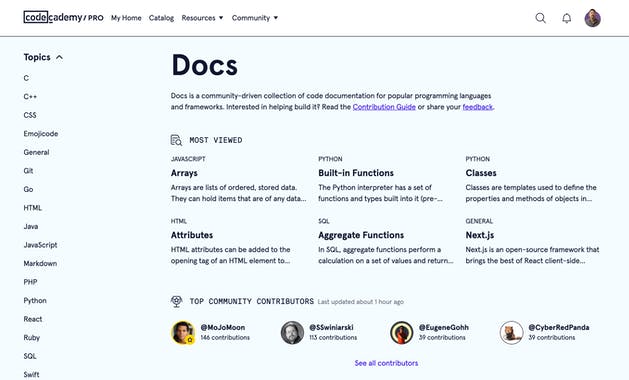Image resolution: width=629 pixels, height=380 pixels.
Task: Open the Attributes doc entry
Action: pyautogui.click(x=192, y=235)
